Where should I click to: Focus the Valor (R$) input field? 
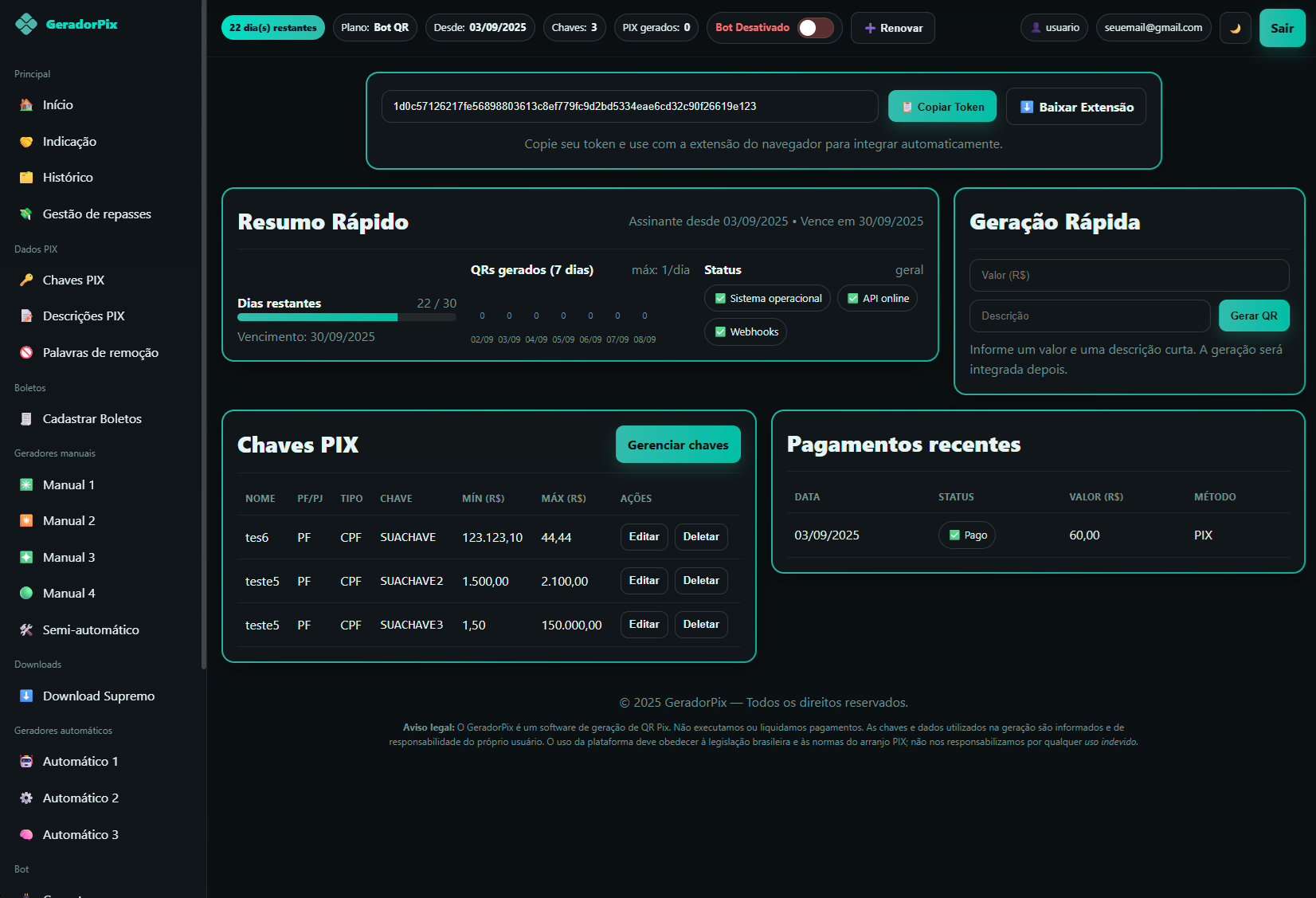click(1129, 276)
